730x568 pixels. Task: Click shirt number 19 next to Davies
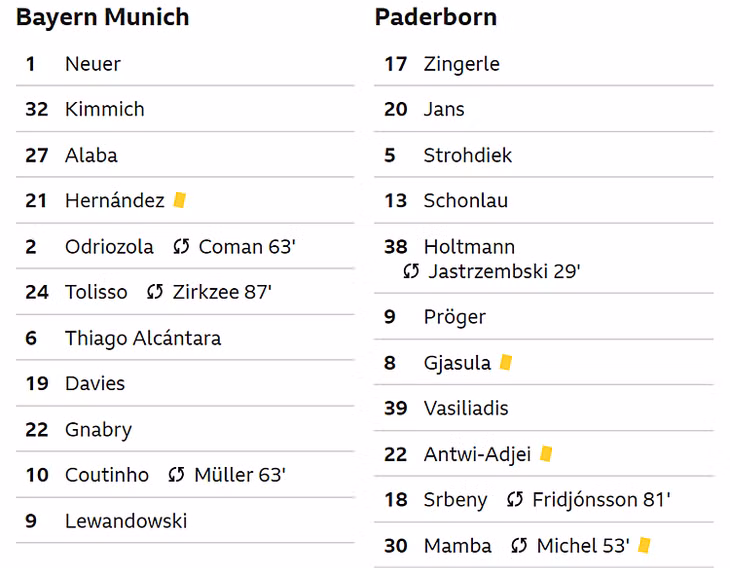click(x=37, y=384)
